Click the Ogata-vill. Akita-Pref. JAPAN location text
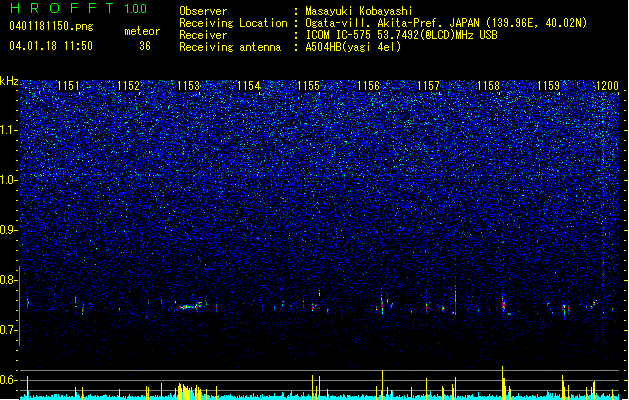 [446, 23]
